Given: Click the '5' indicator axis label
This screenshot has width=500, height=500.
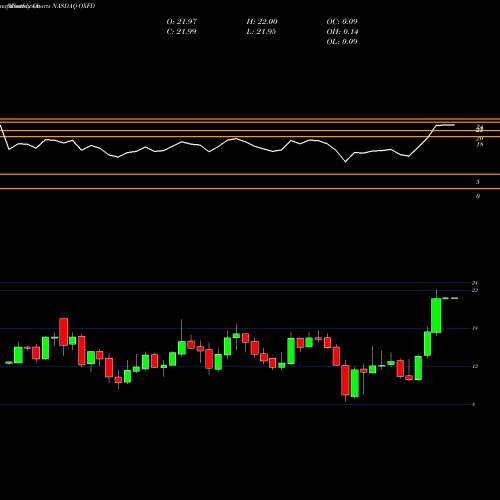Looking at the screenshot, I should 478,182.
